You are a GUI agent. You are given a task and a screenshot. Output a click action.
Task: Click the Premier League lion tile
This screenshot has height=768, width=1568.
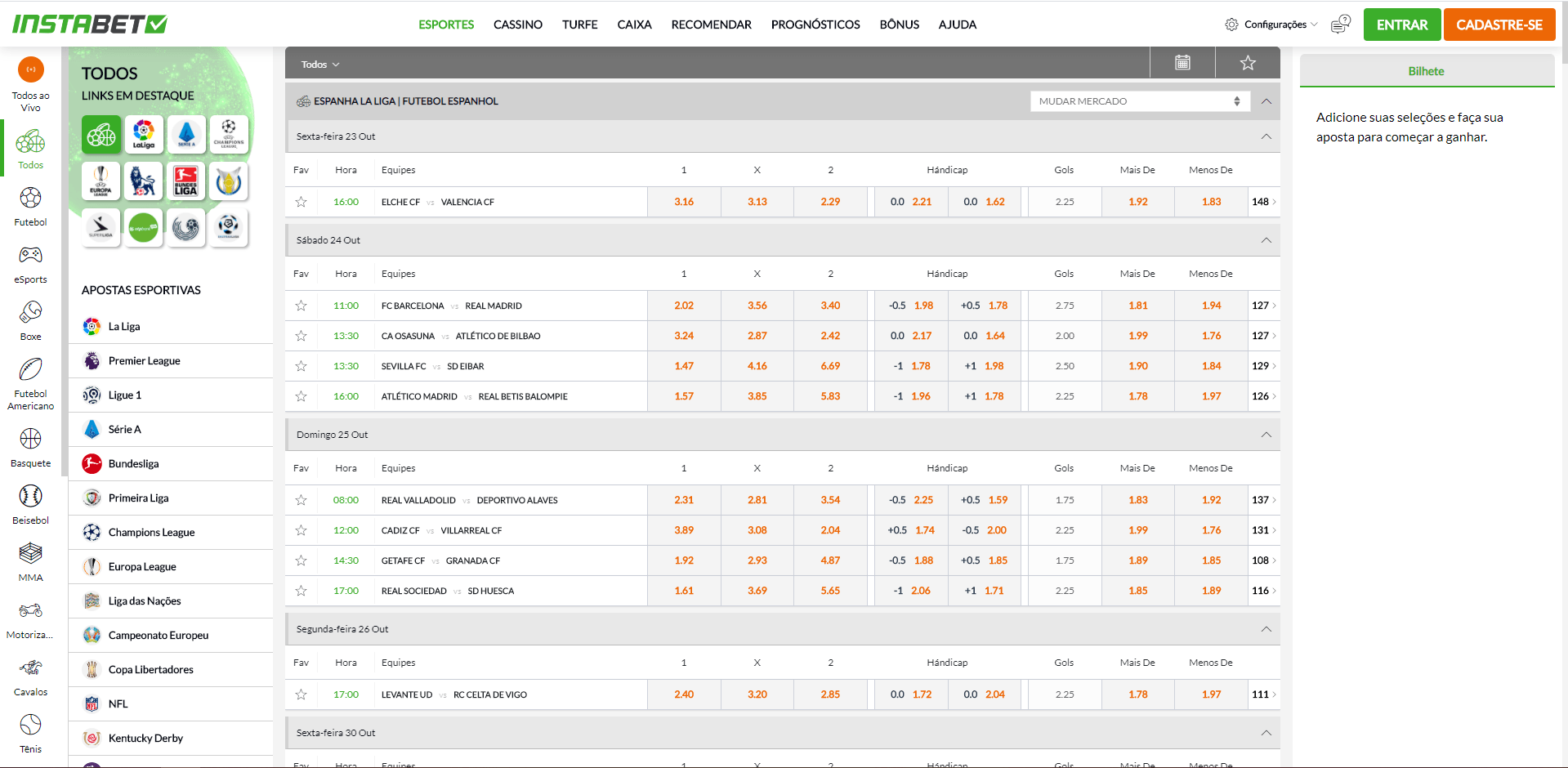(144, 181)
